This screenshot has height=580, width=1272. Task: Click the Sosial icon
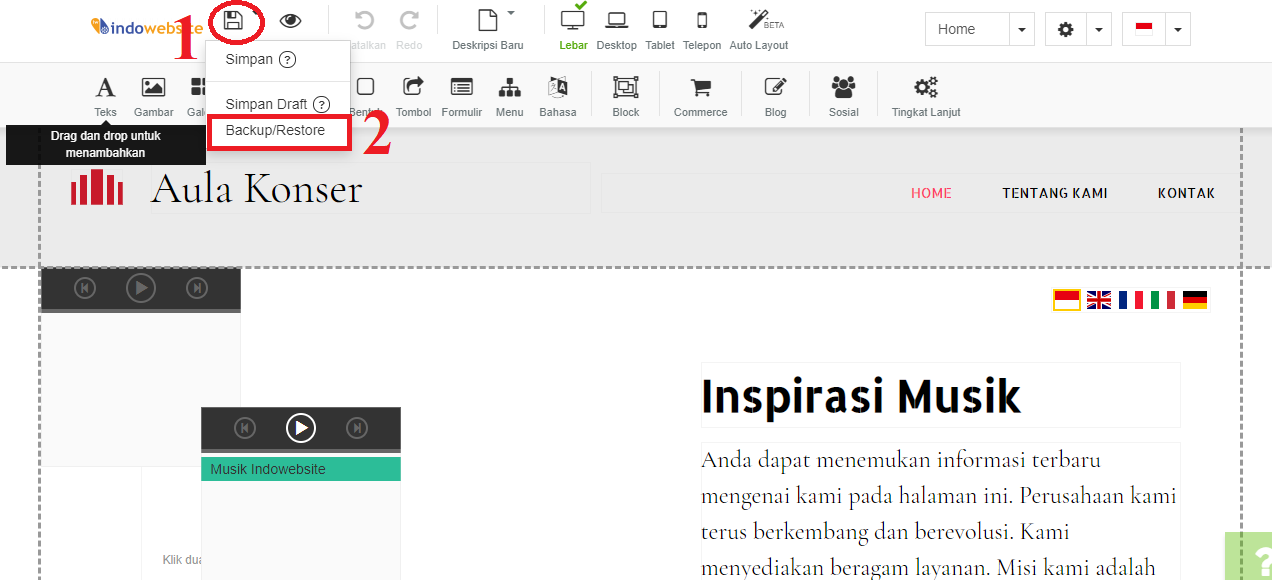(x=843, y=95)
